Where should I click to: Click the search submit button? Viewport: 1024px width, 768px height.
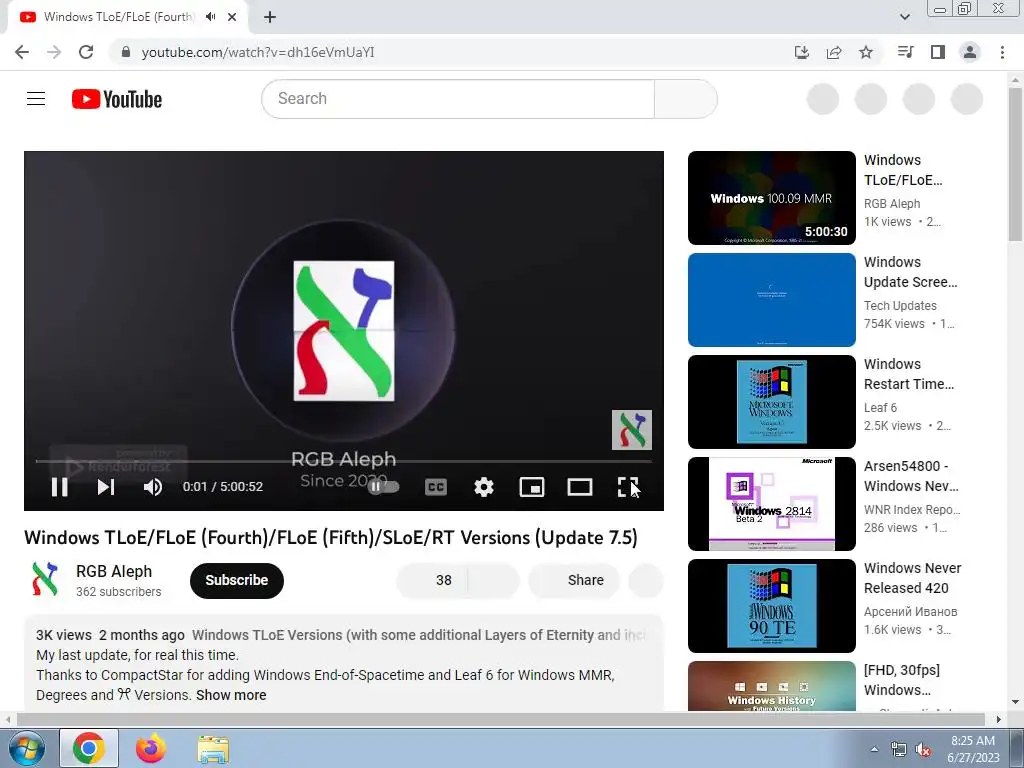(686, 99)
